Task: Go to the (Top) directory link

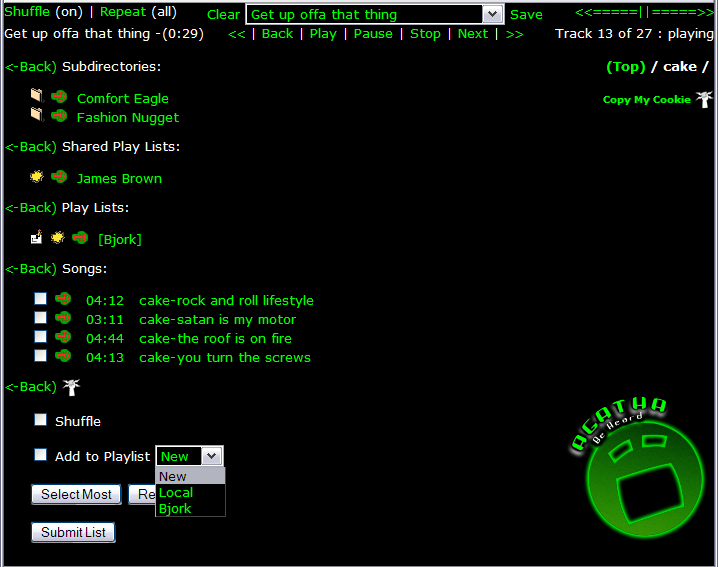Action: click(x=626, y=66)
